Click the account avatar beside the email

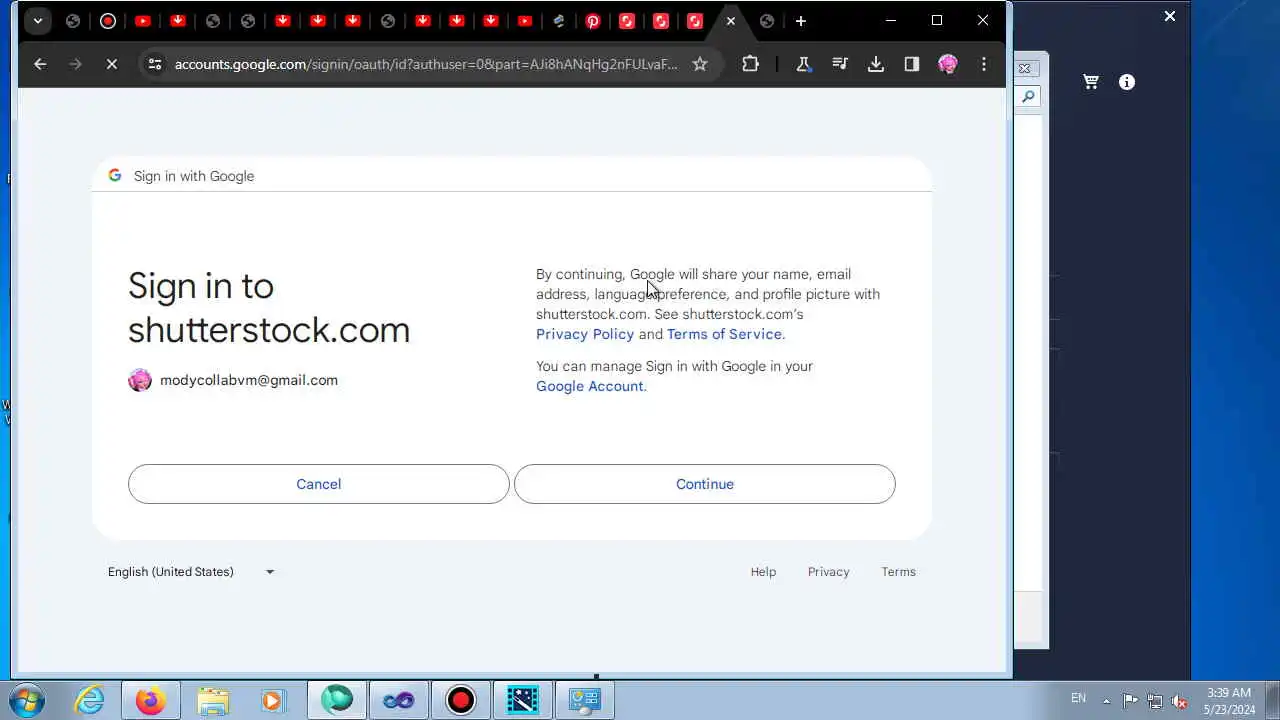pyautogui.click(x=140, y=380)
